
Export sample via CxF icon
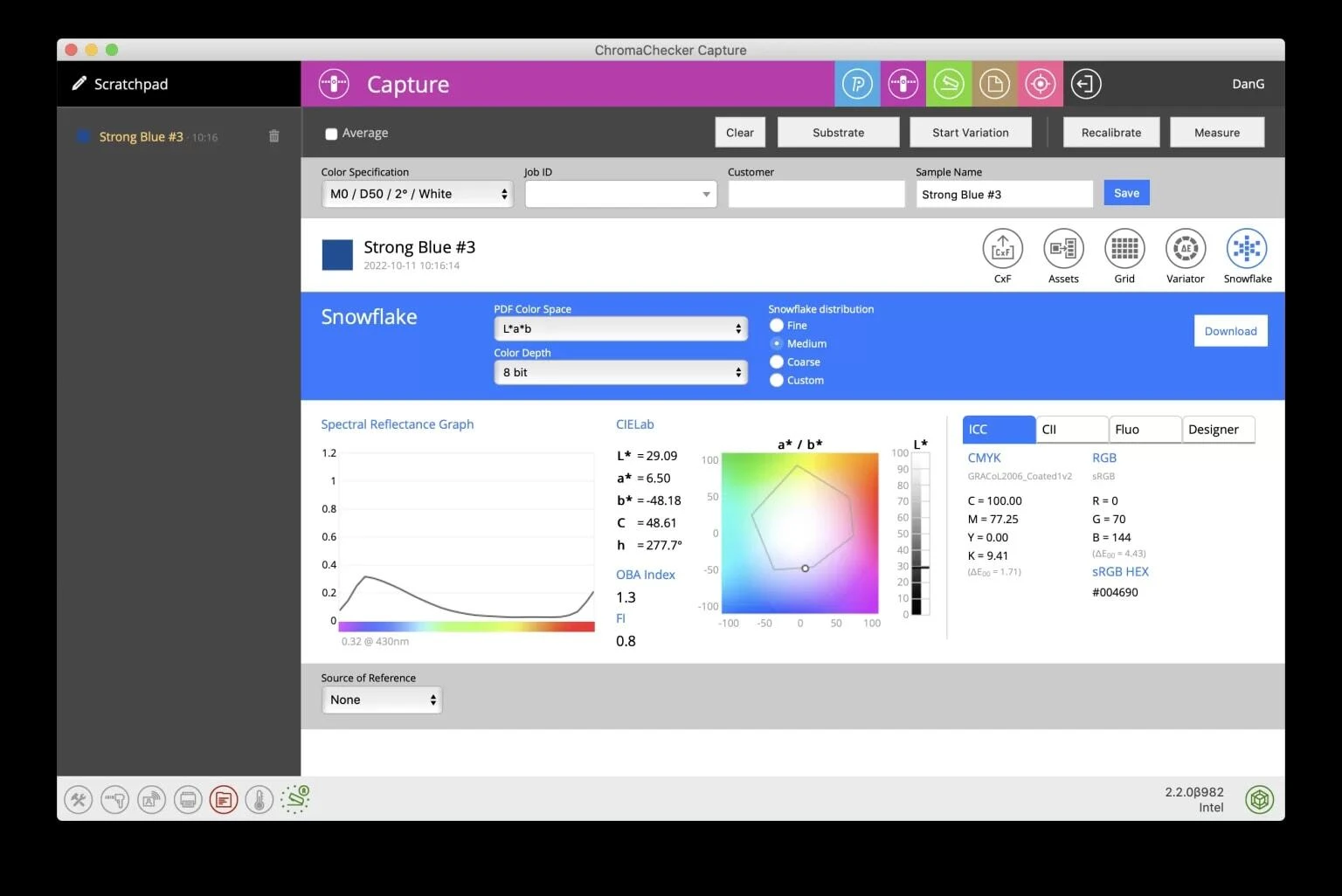[1002, 250]
